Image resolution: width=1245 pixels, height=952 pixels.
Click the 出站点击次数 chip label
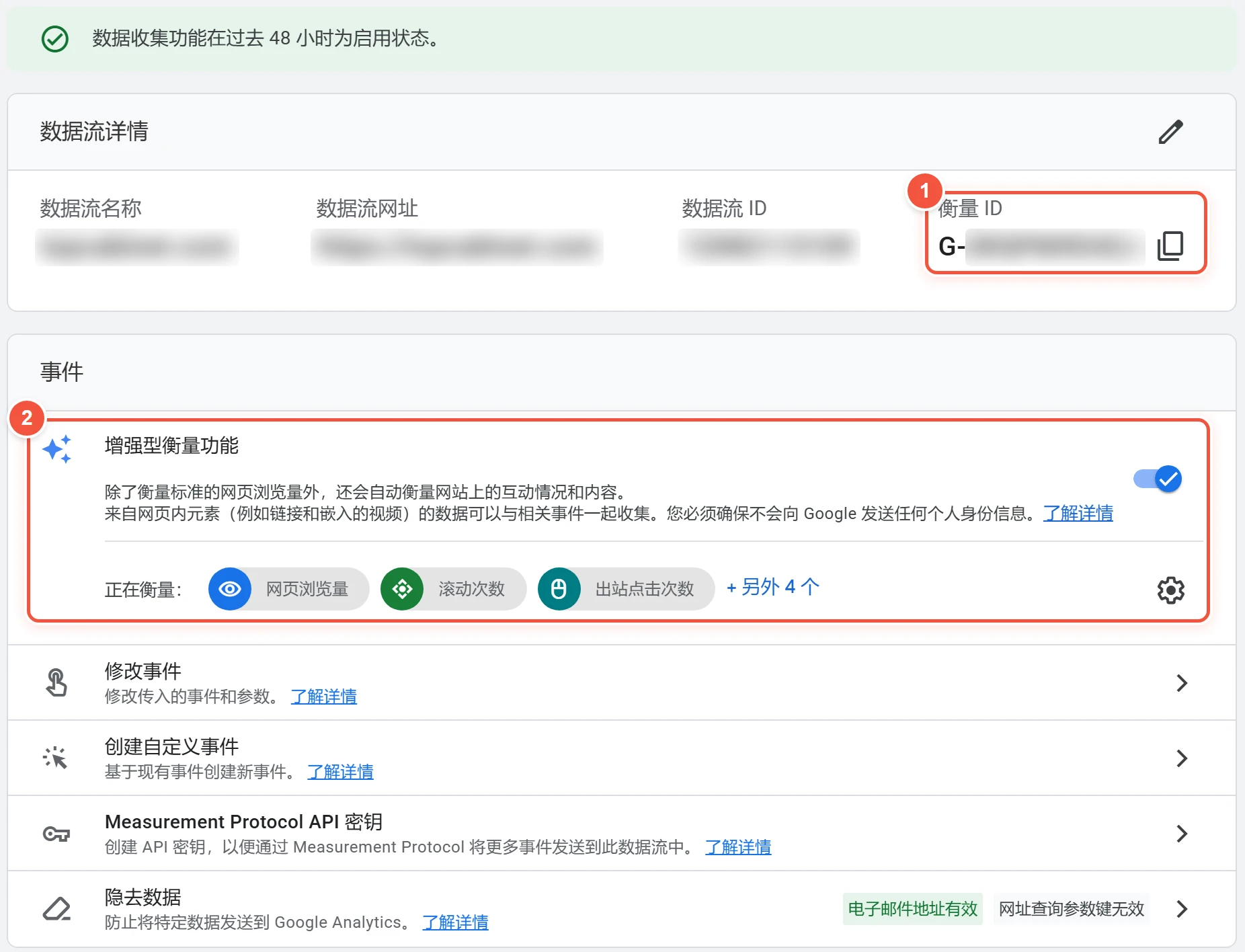point(645,589)
